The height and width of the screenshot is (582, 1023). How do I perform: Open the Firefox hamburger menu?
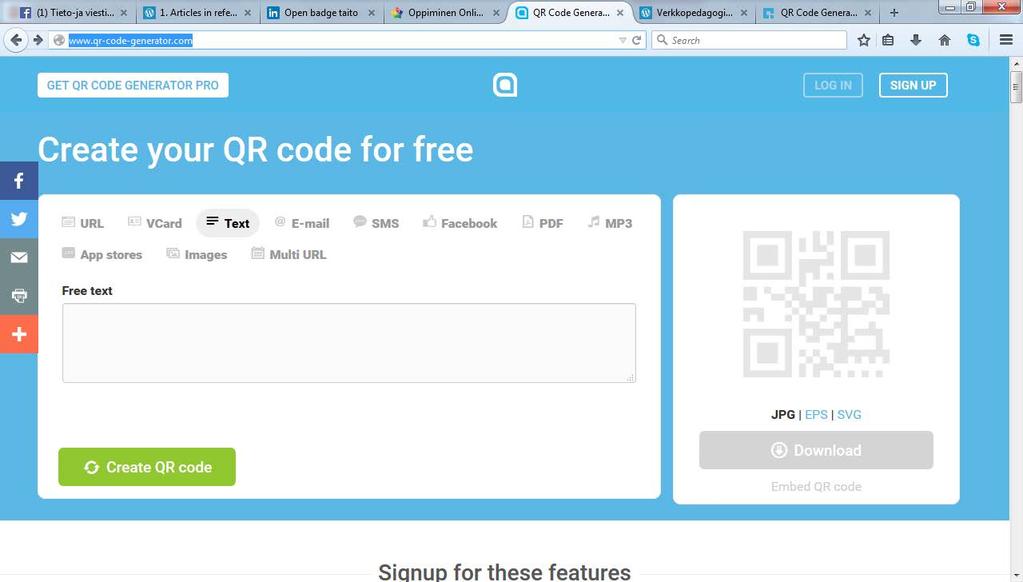(1006, 40)
